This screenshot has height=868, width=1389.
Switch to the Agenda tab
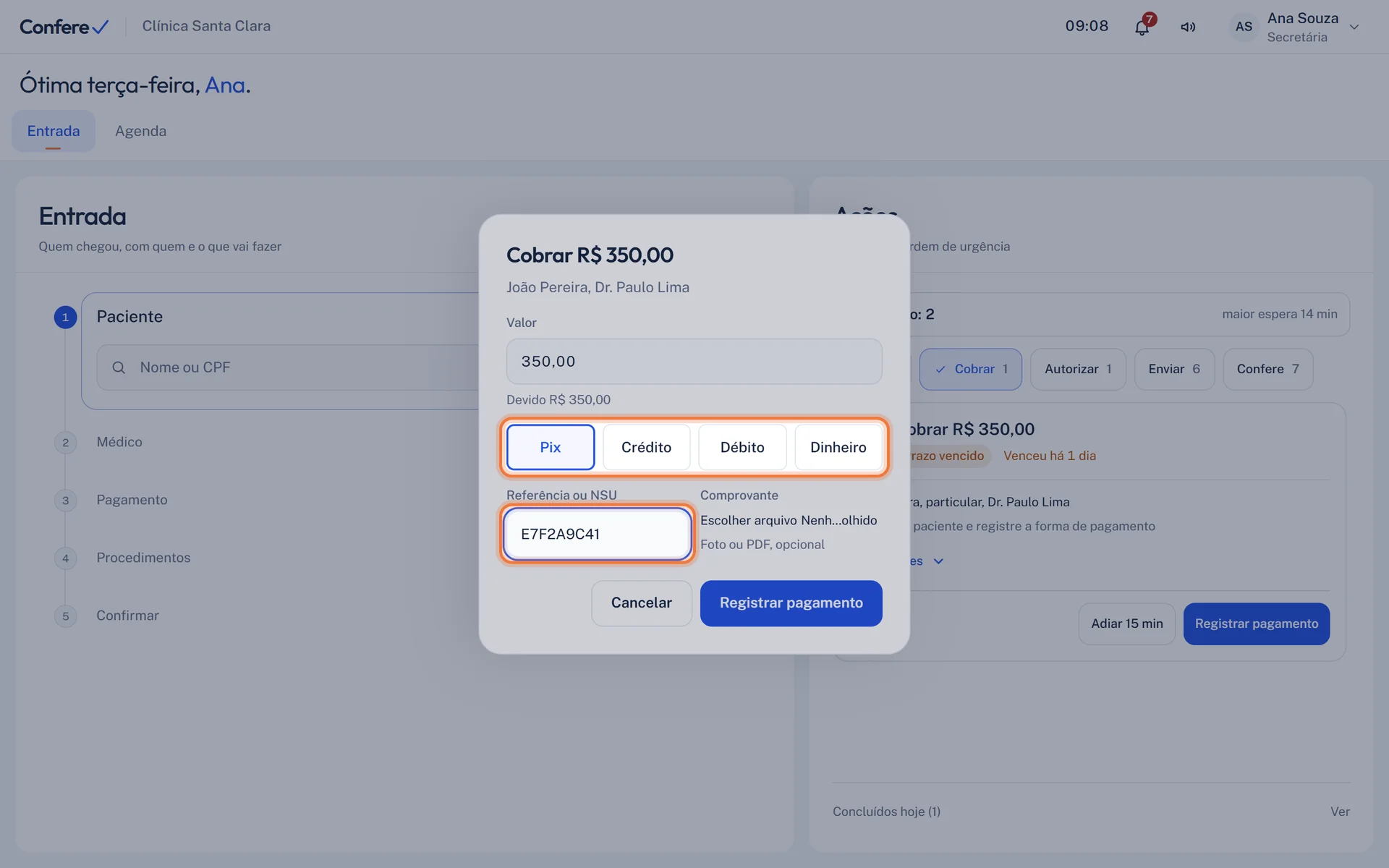pyautogui.click(x=140, y=131)
